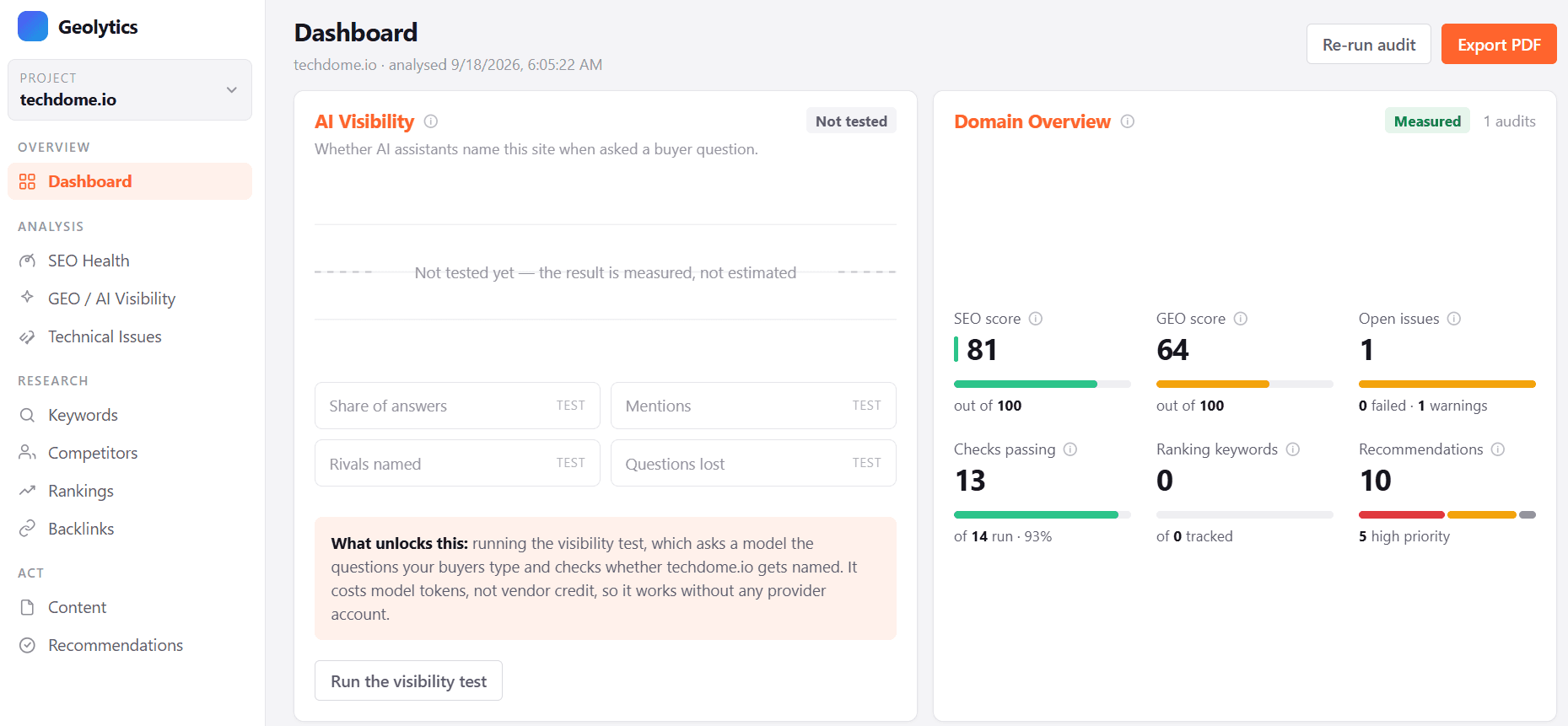Click '0 failed · 1 warnings' text

pos(1423,406)
